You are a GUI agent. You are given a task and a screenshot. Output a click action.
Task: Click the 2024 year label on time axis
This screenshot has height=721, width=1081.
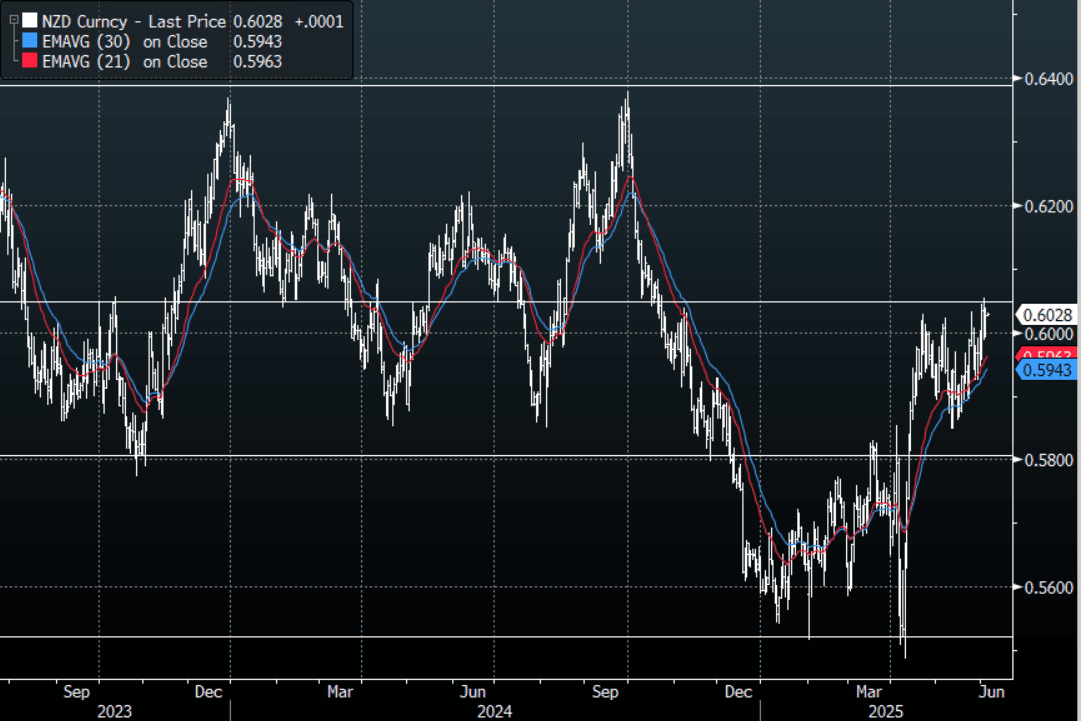[x=494, y=711]
